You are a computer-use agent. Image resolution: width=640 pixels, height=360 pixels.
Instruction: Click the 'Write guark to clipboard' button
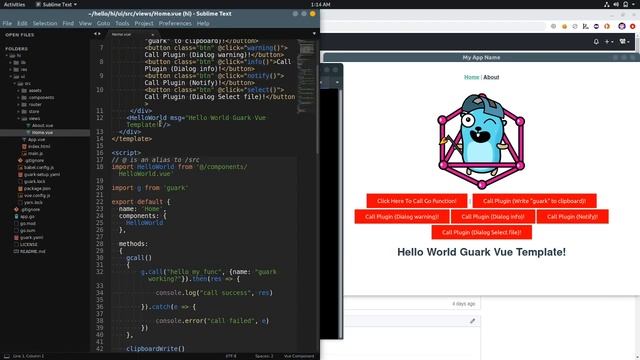coord(534,201)
